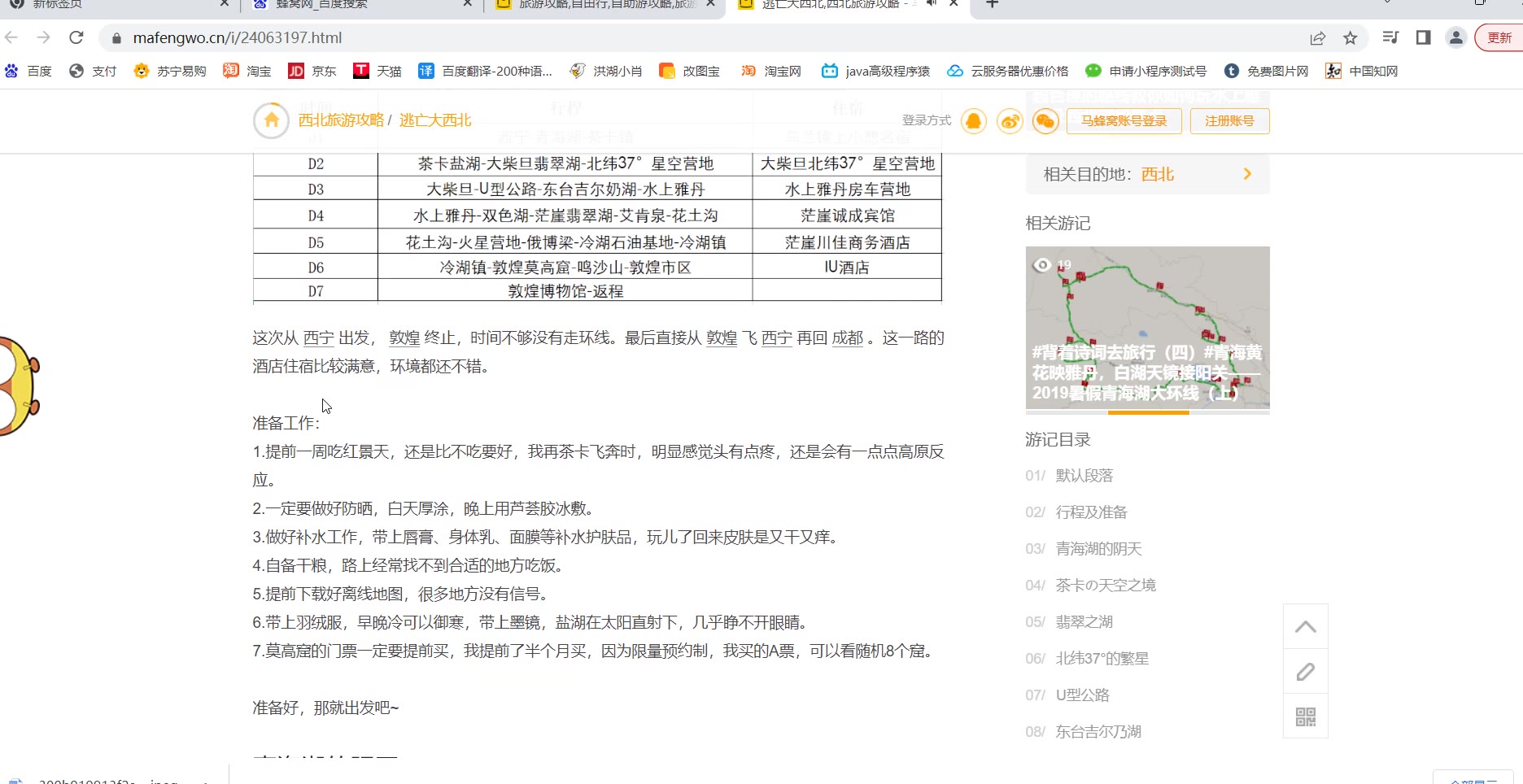Bookmark this page with the star icon
The height and width of the screenshot is (784, 1523).
[x=1351, y=38]
